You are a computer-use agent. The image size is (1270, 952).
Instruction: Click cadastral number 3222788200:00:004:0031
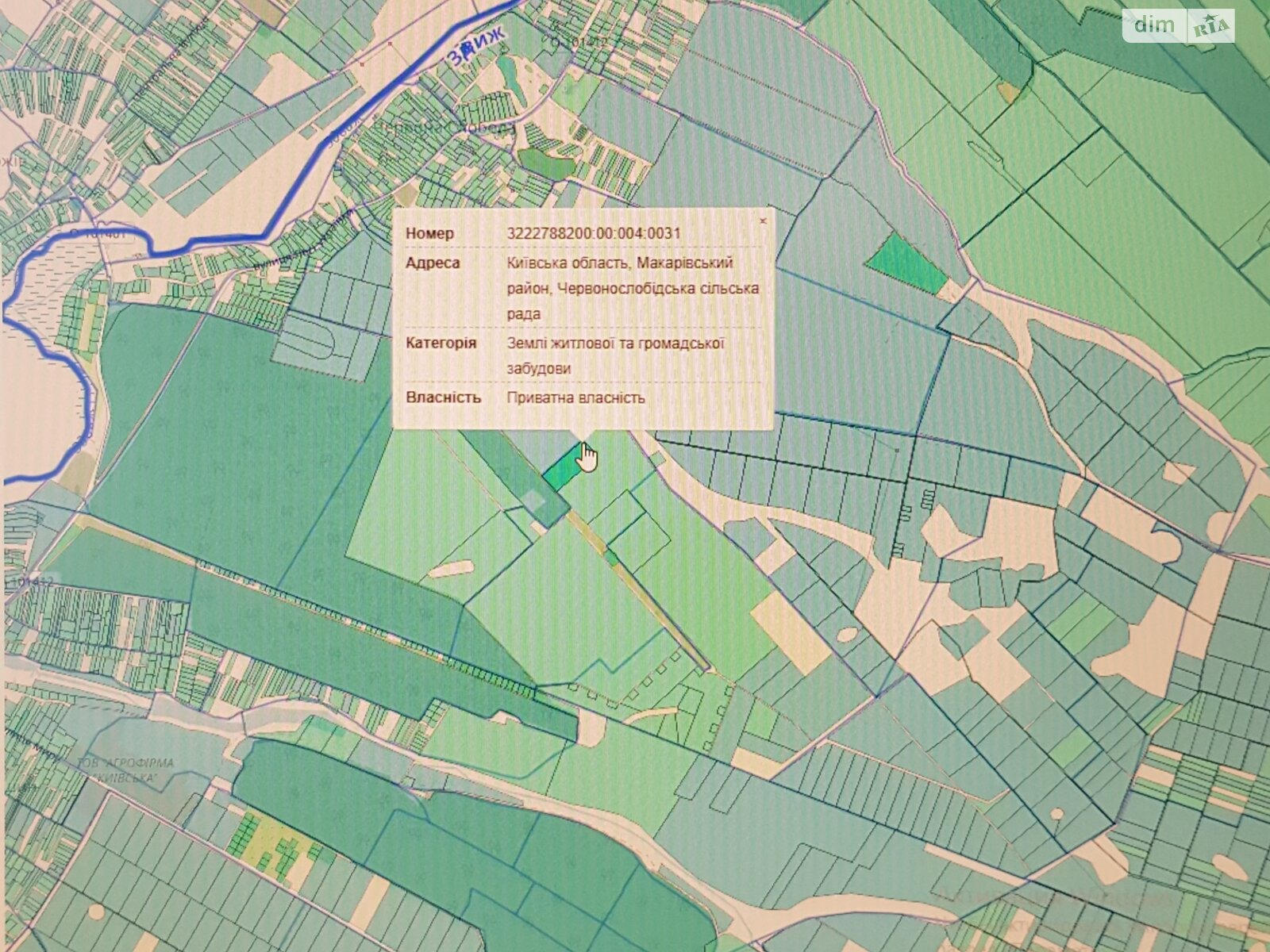594,233
